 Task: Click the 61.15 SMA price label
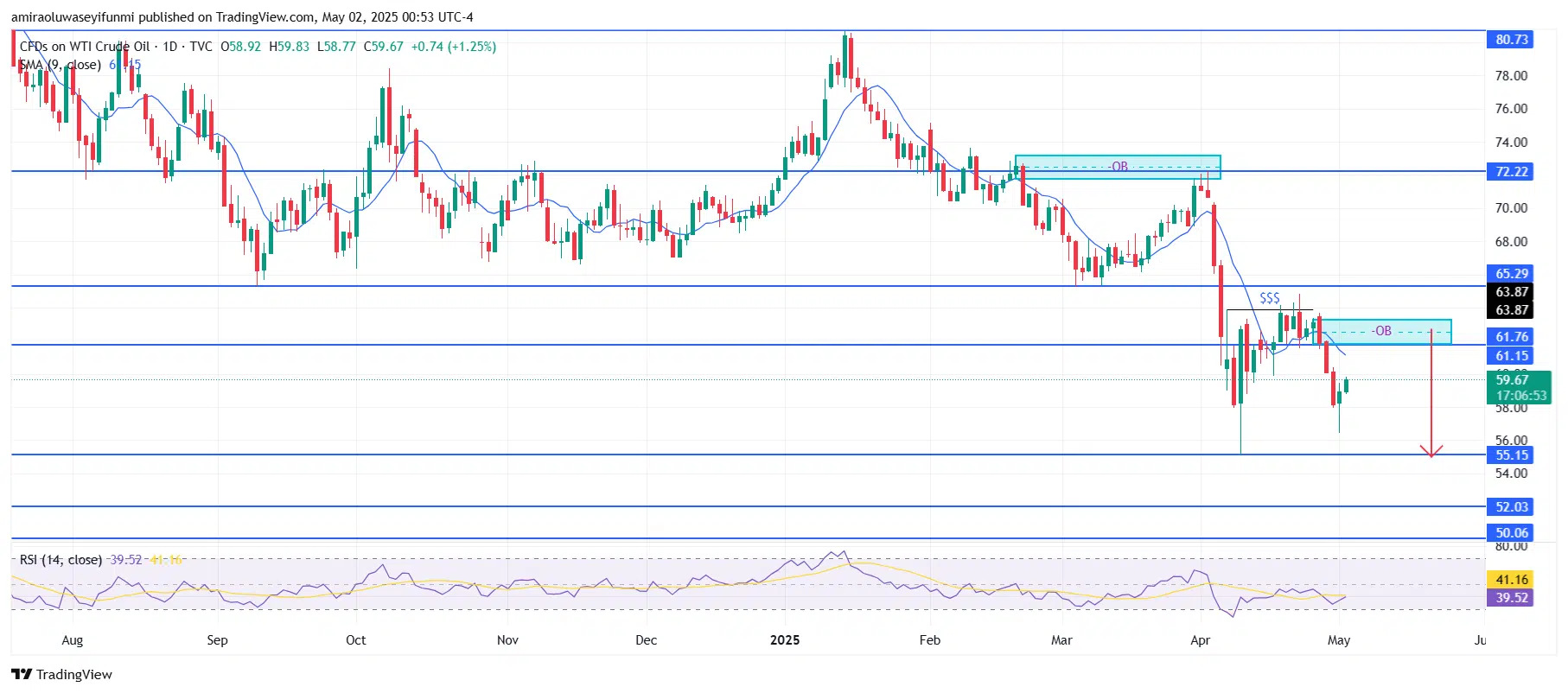tap(1510, 356)
